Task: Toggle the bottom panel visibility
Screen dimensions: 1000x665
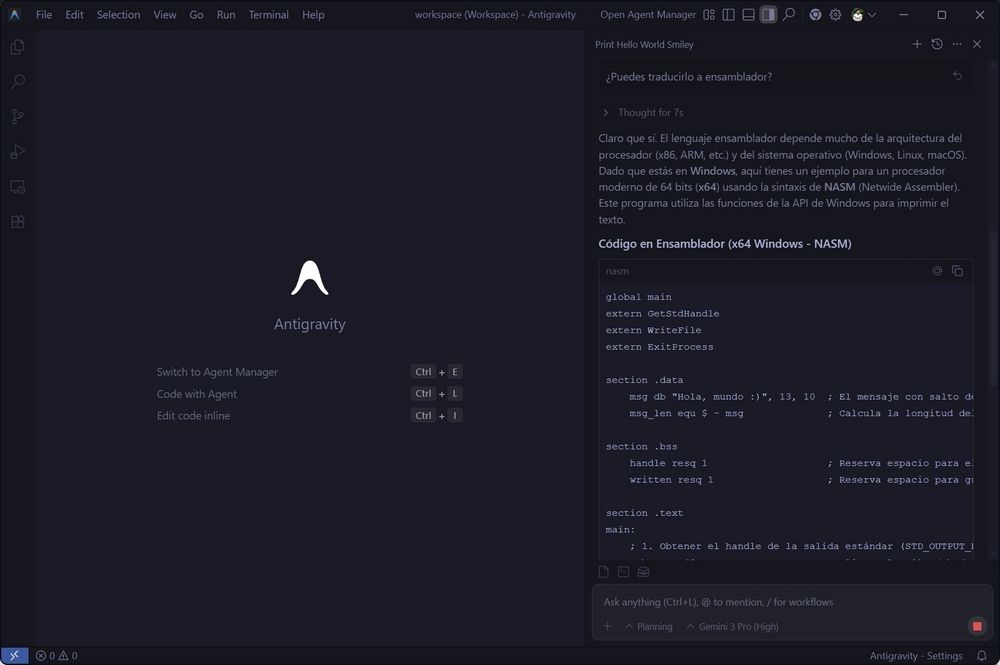Action: [x=748, y=15]
